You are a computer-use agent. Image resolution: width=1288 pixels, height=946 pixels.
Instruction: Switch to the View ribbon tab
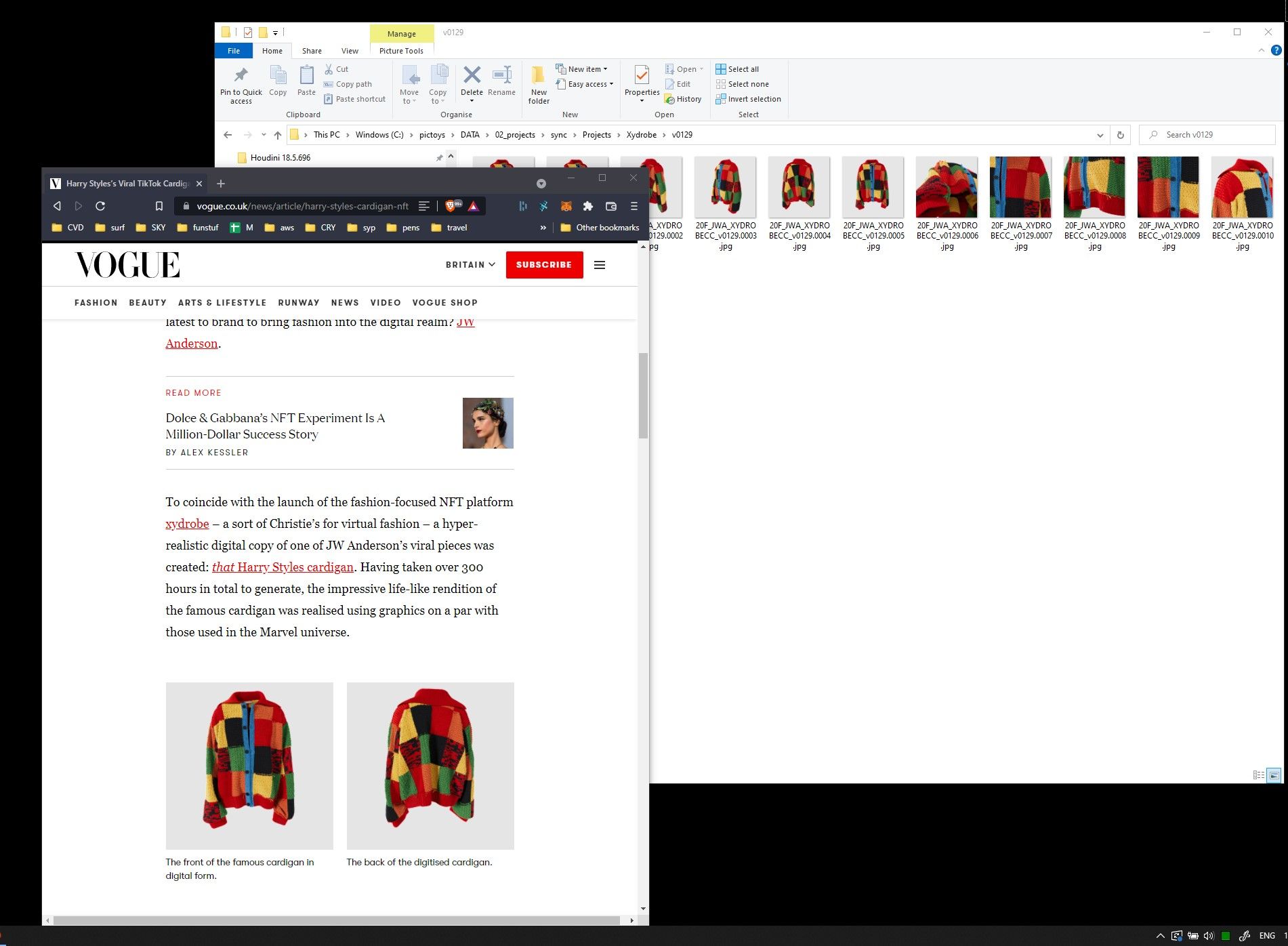(350, 51)
